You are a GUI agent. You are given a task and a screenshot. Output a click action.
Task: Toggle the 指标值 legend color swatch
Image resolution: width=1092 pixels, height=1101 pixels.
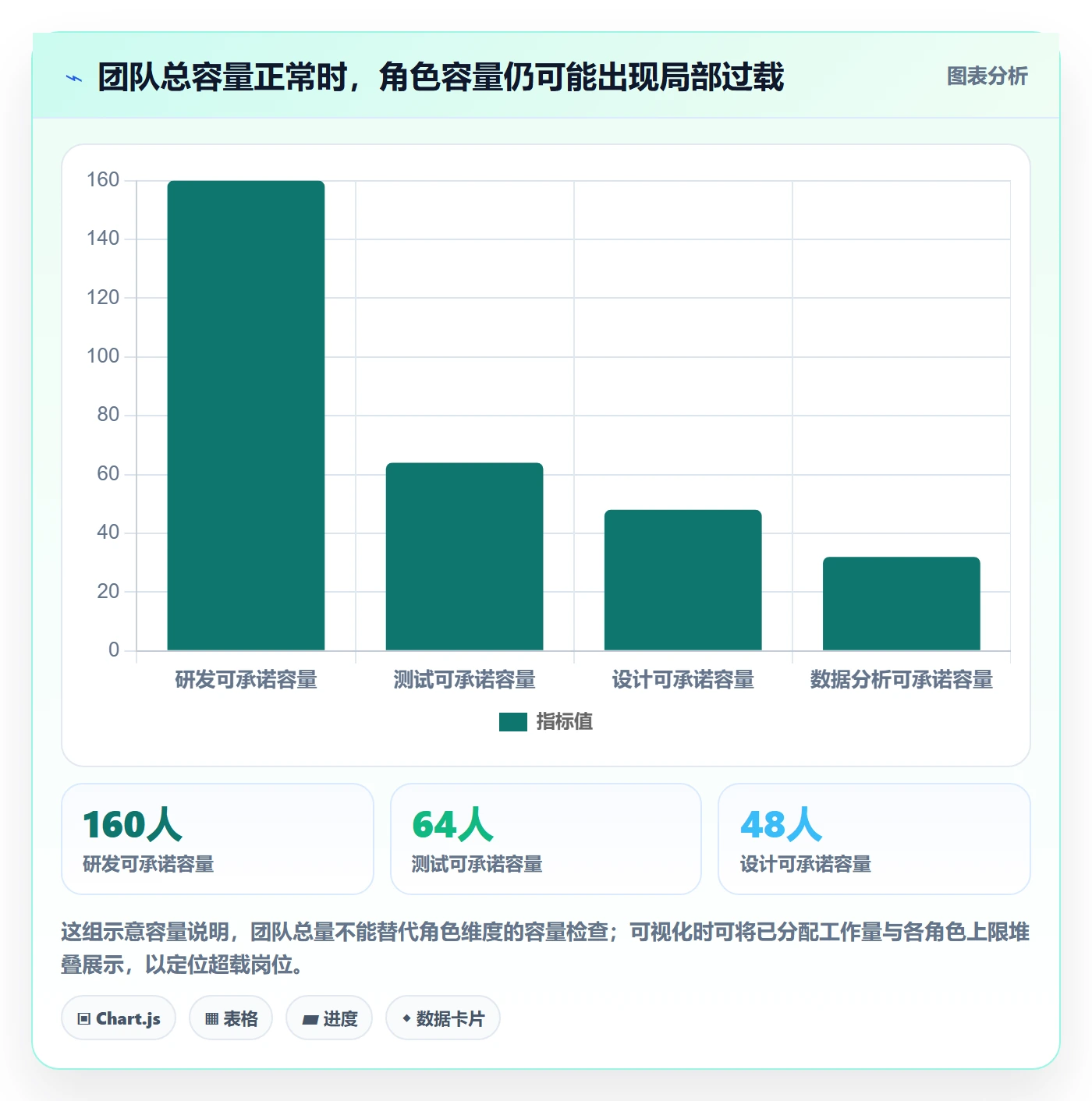[513, 722]
